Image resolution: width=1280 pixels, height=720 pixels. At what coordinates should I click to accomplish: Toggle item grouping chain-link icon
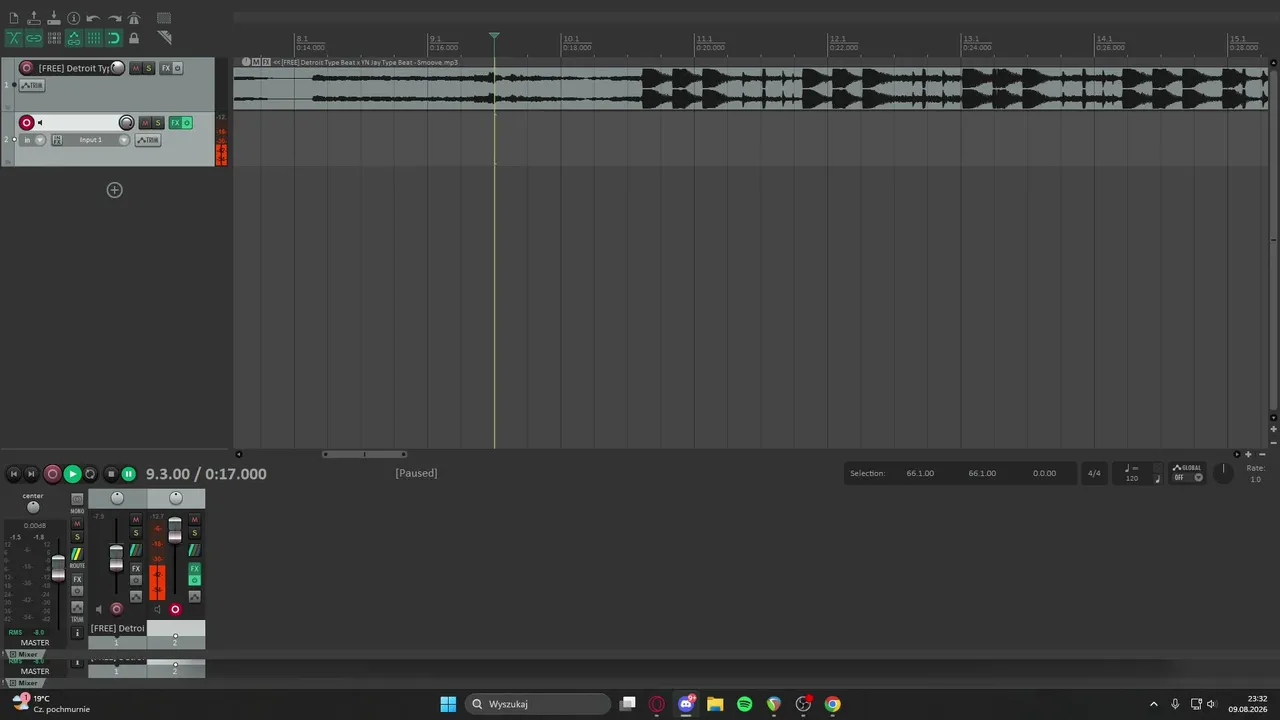pos(34,38)
